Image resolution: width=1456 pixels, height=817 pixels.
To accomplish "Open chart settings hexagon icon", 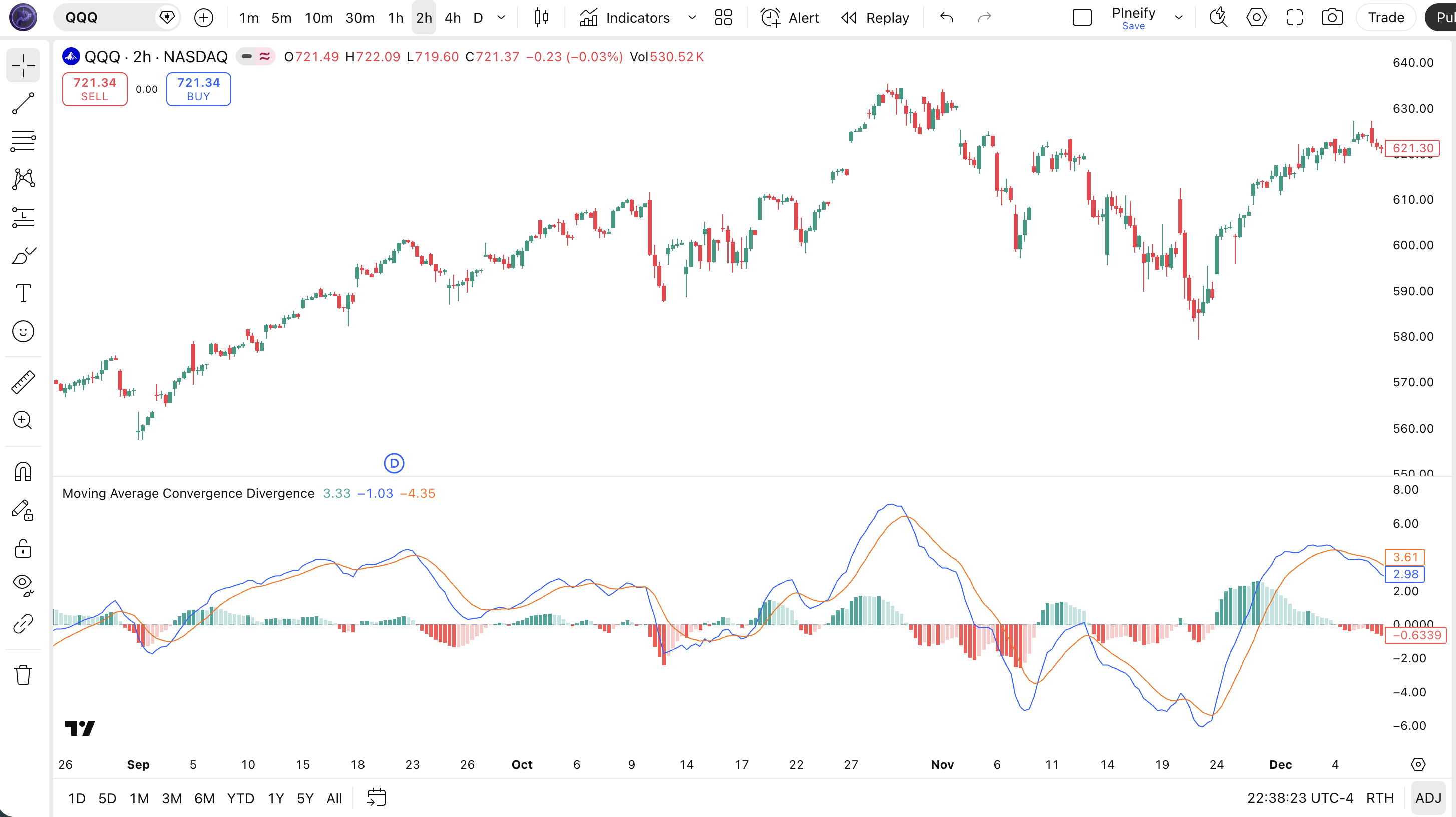I will tap(1257, 18).
